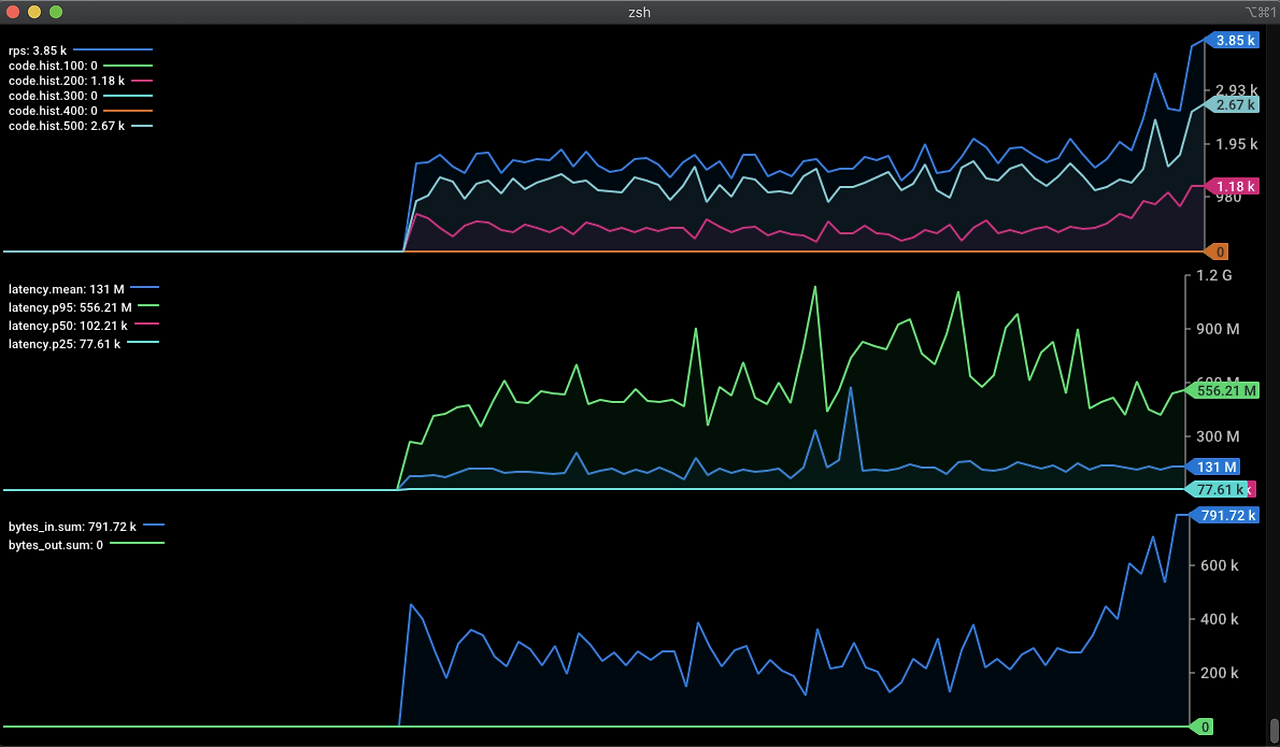The width and height of the screenshot is (1280, 747).
Task: Click the blue line swatch beside rps
Action: click(x=113, y=49)
